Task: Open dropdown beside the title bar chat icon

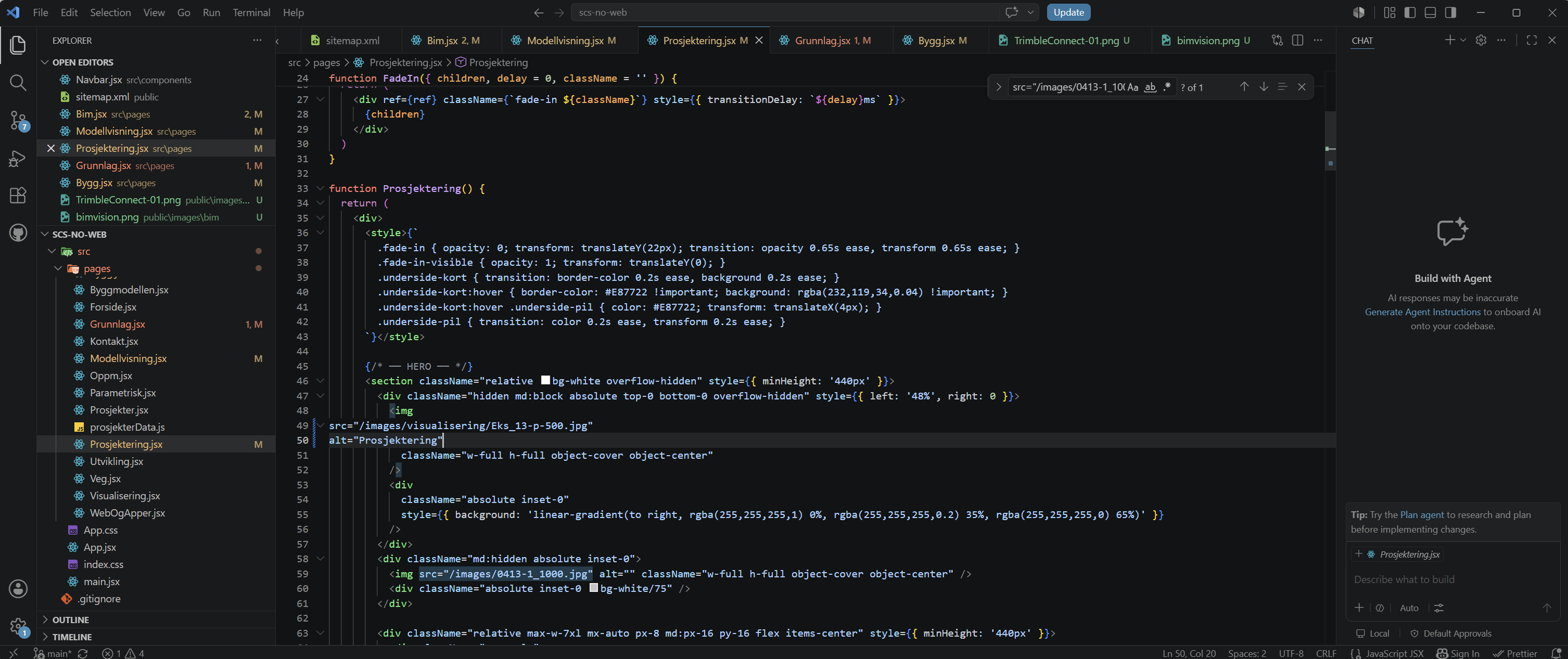Action: click(1030, 12)
